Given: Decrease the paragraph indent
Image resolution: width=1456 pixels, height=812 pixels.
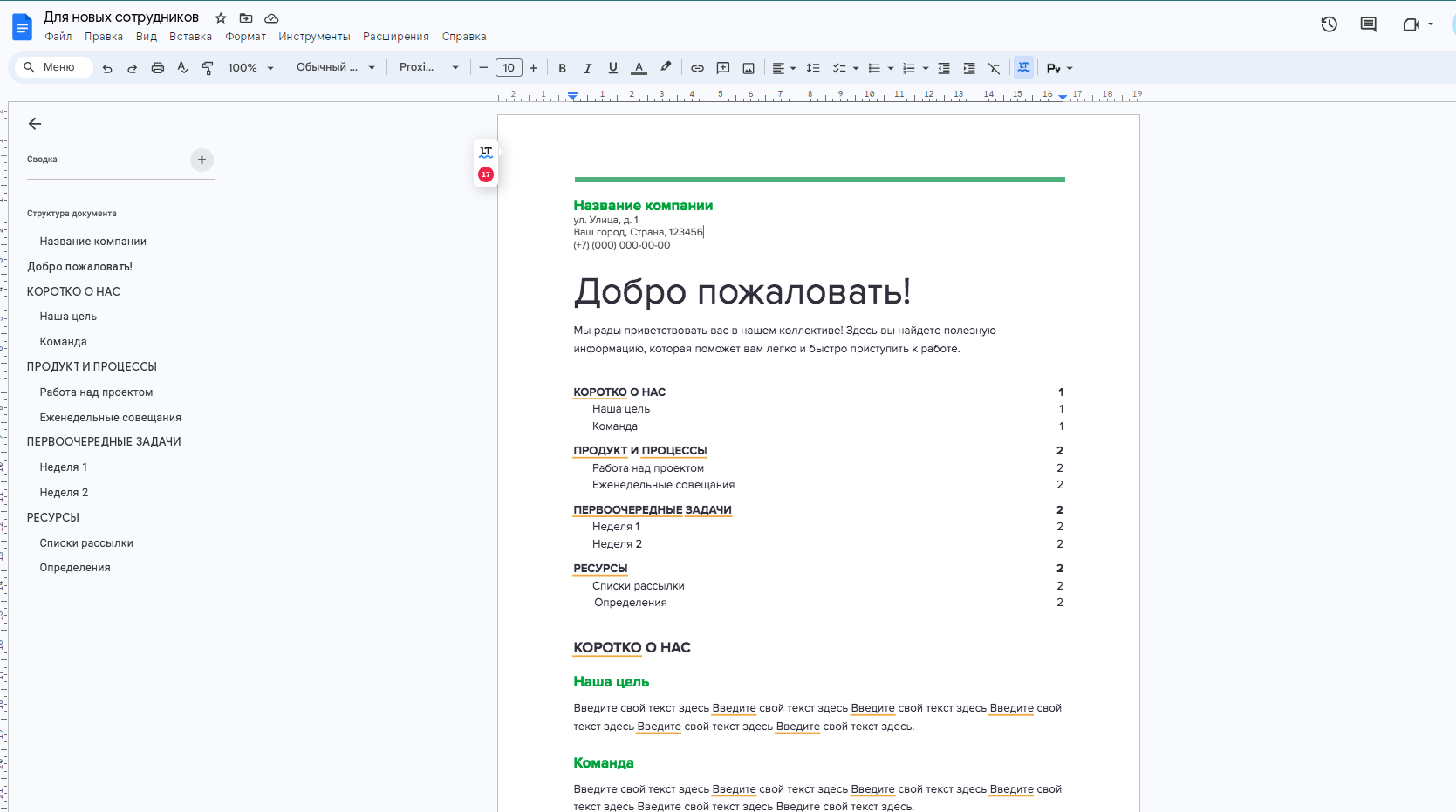Looking at the screenshot, I should point(944,68).
